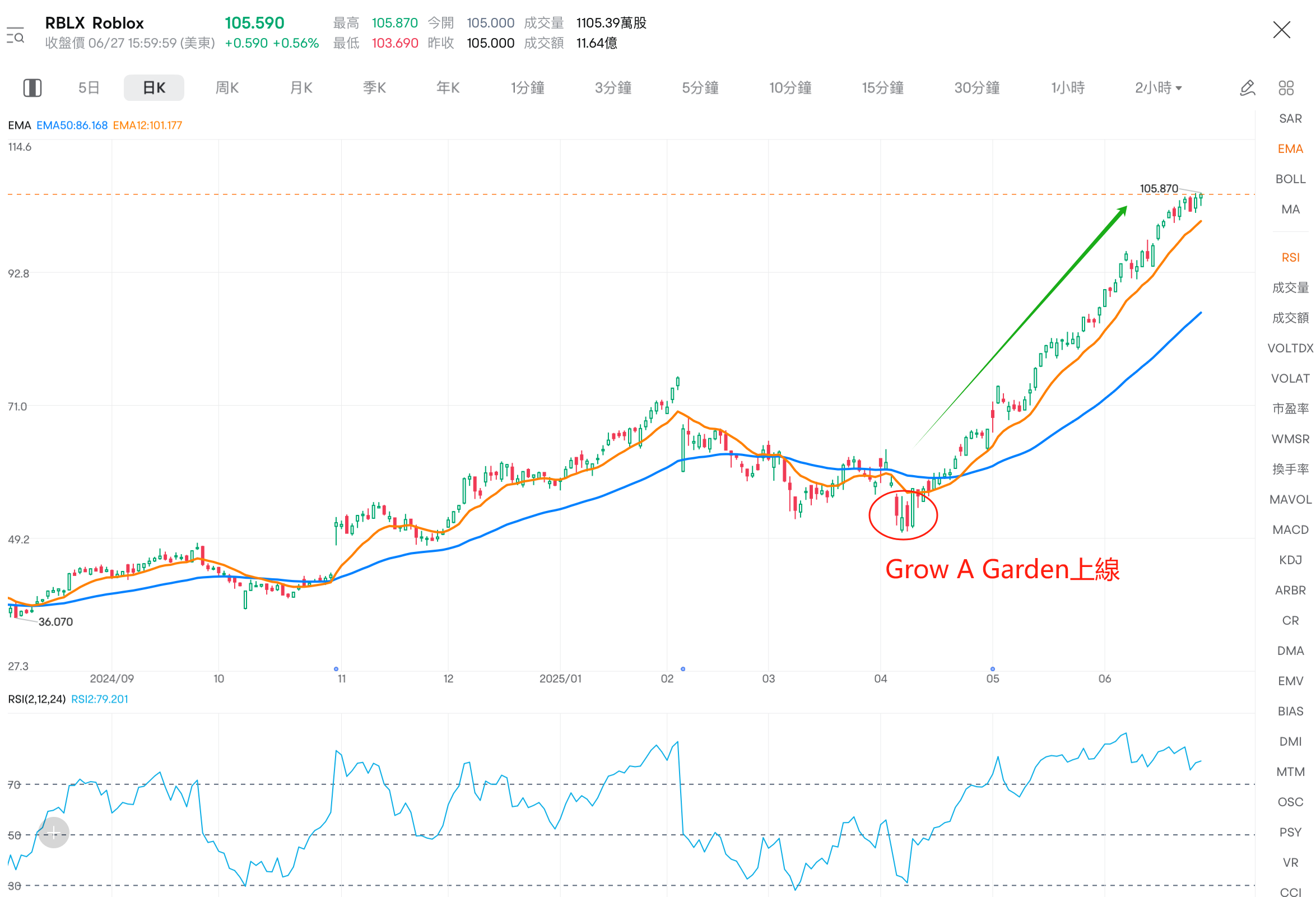Open the stock search tool
The image size is (1316, 897).
pos(15,36)
